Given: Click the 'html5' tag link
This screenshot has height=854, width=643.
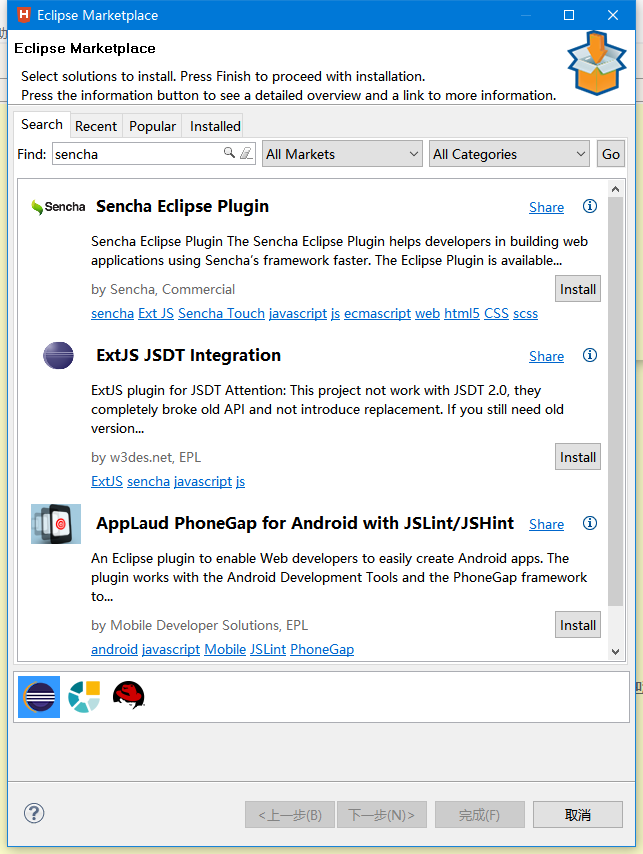Looking at the screenshot, I should [462, 314].
